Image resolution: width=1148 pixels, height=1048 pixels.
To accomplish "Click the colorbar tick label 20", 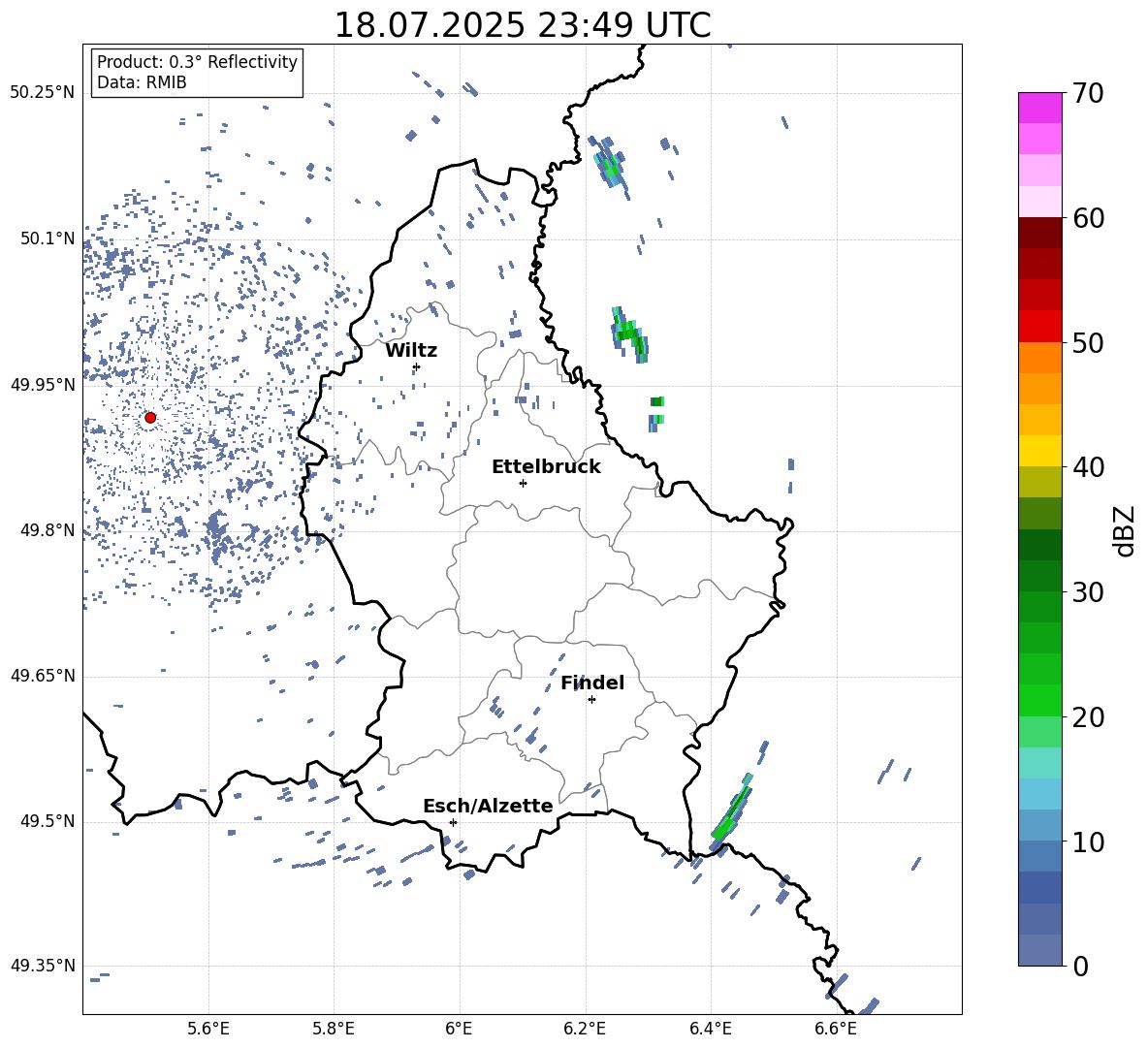I will coord(1088,716).
